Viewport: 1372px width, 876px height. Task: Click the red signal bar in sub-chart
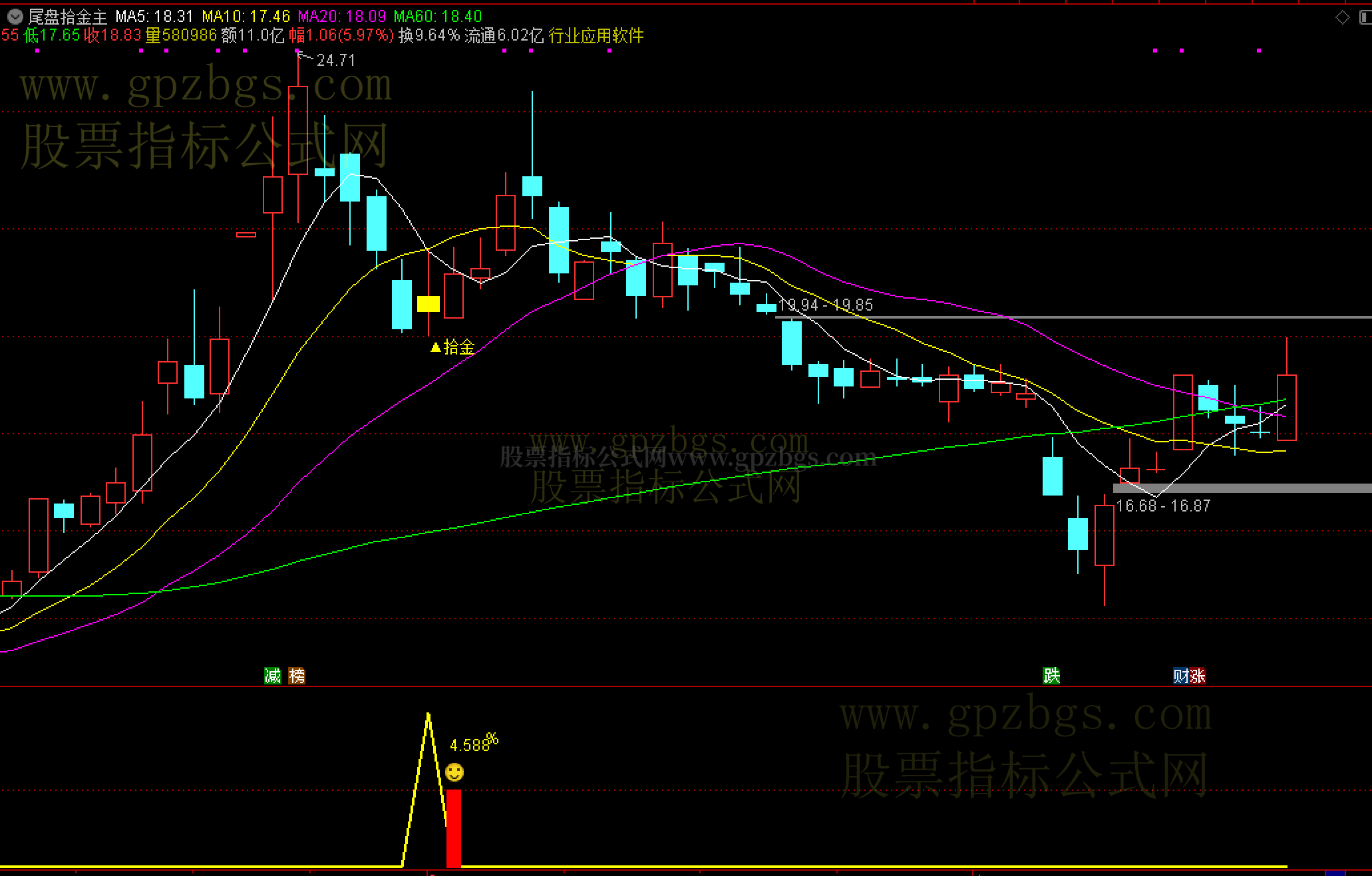pyautogui.click(x=454, y=828)
